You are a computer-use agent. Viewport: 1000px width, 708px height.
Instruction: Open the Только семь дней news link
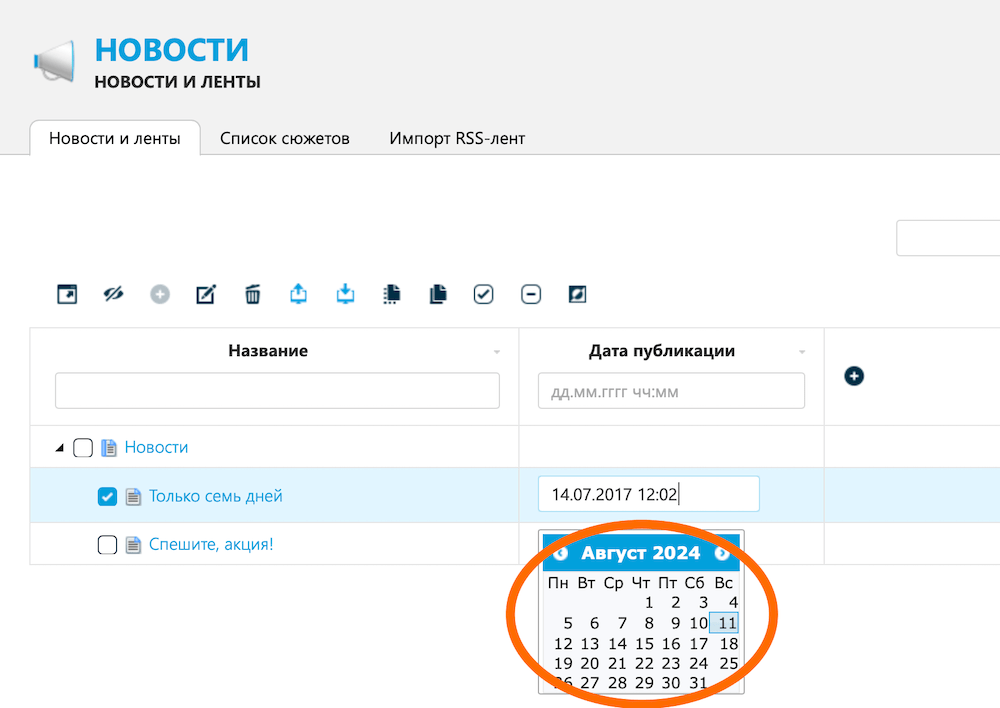pos(216,496)
